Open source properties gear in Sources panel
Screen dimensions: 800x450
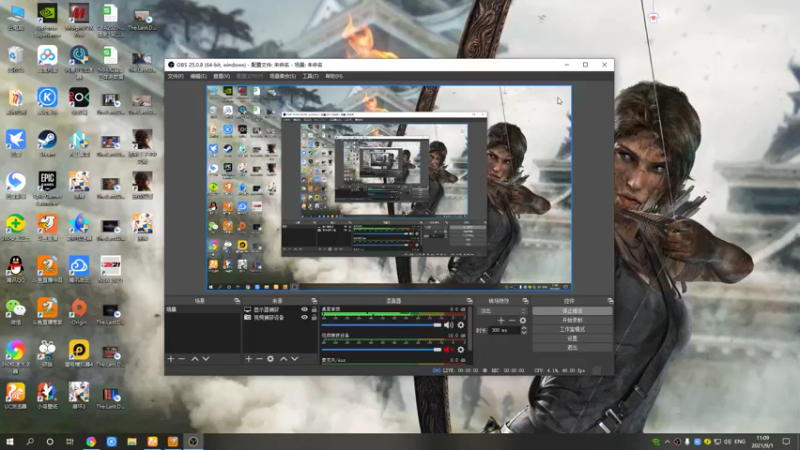pos(270,359)
